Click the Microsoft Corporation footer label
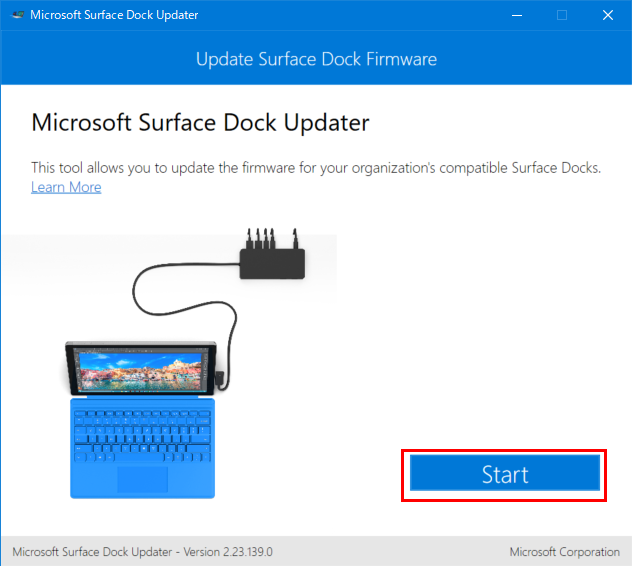The height and width of the screenshot is (566, 632). [x=564, y=551]
